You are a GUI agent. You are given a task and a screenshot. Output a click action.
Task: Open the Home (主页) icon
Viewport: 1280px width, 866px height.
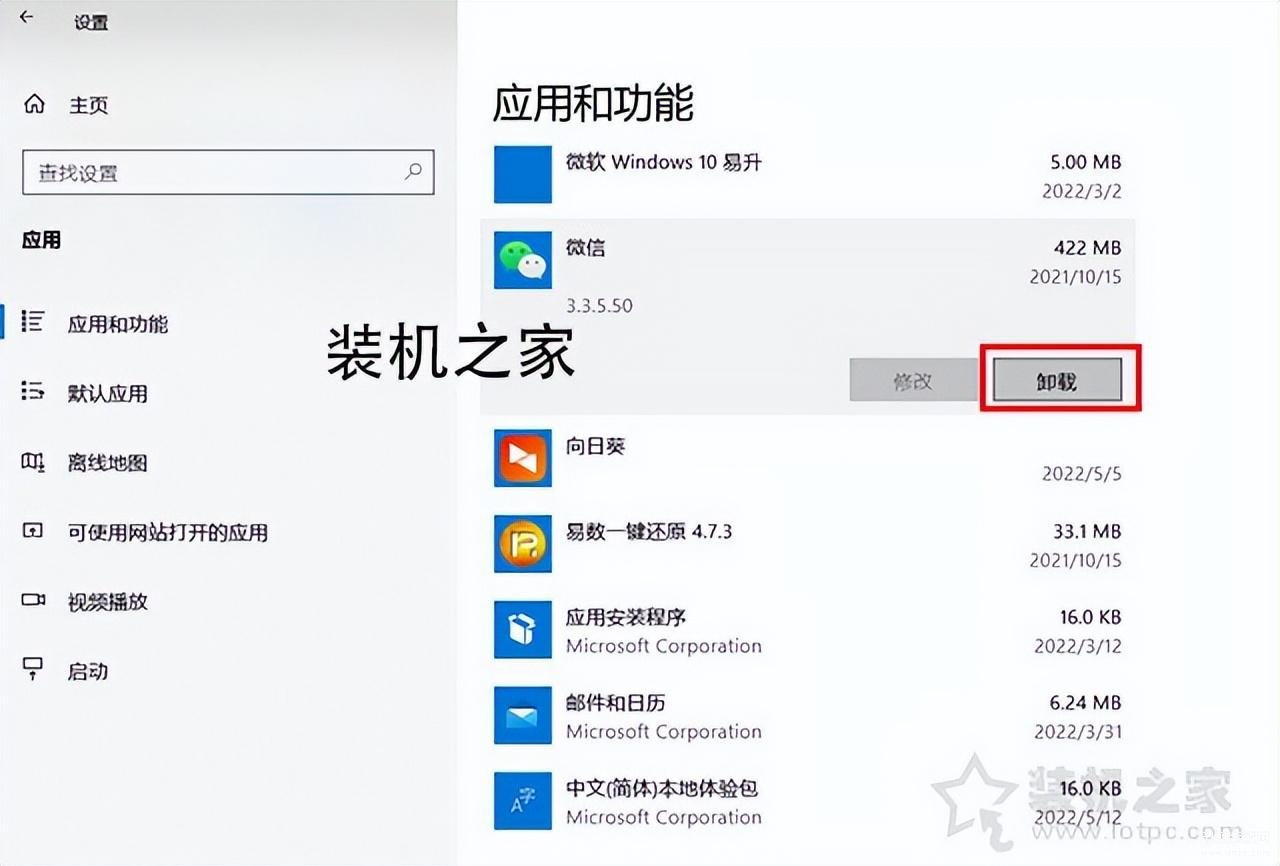pos(34,105)
